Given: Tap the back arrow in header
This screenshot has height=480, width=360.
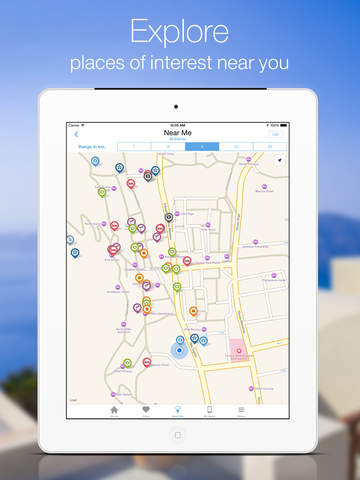Looking at the screenshot, I should [76, 134].
